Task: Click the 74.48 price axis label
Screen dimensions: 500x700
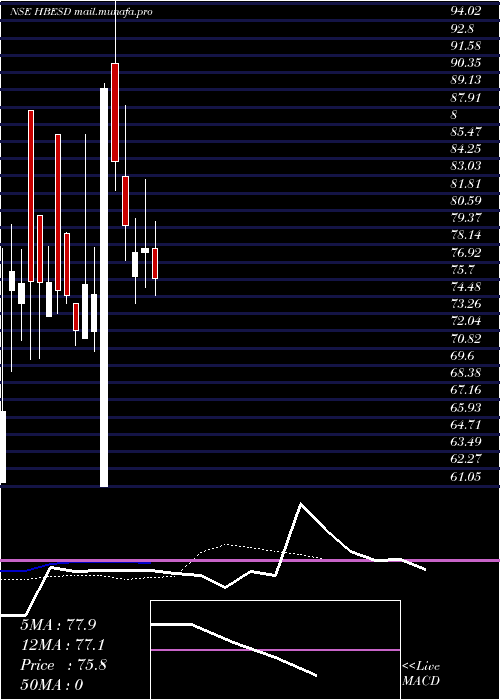Action: point(466,287)
